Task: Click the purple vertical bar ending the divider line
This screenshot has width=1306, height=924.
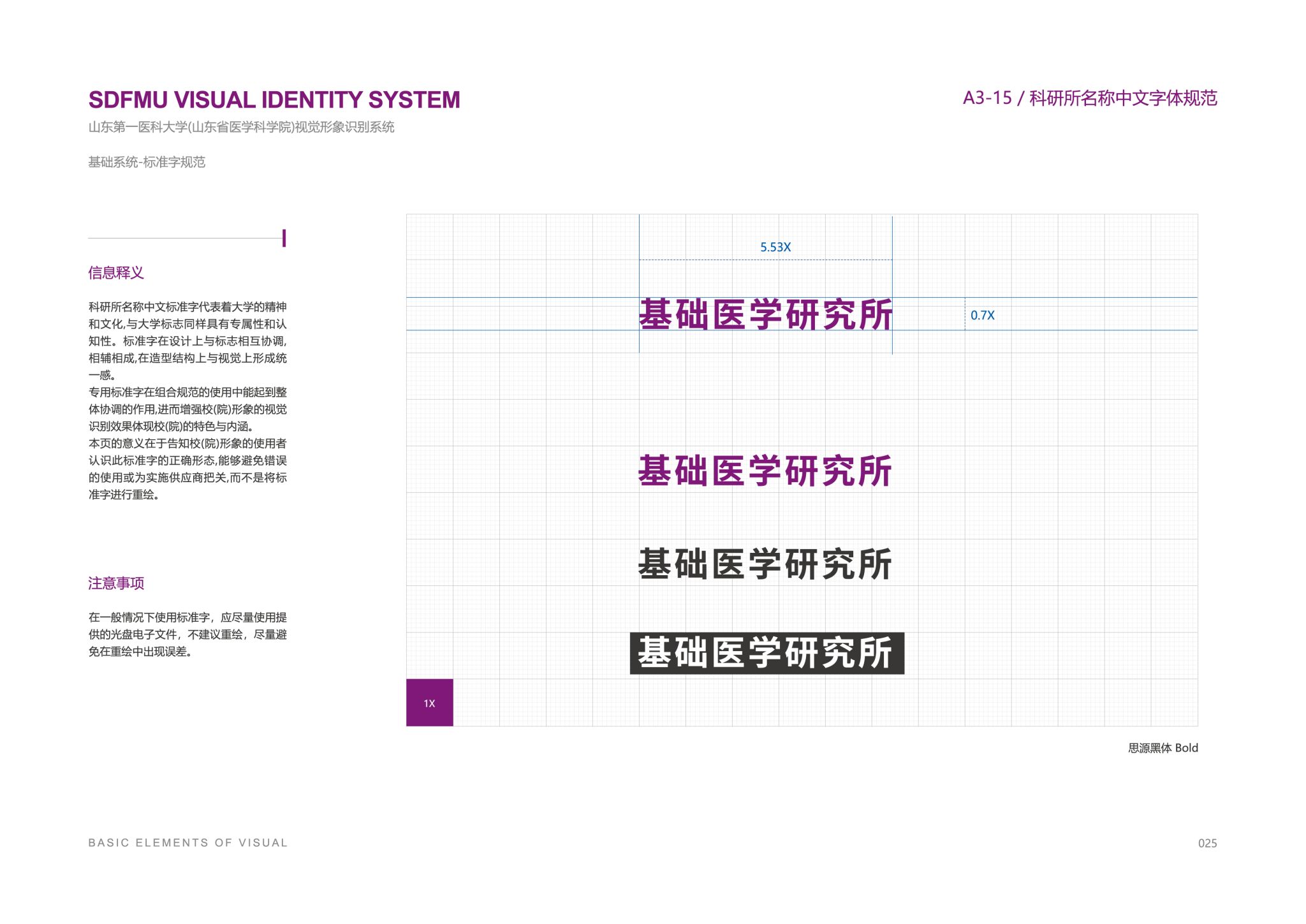Action: click(x=284, y=238)
